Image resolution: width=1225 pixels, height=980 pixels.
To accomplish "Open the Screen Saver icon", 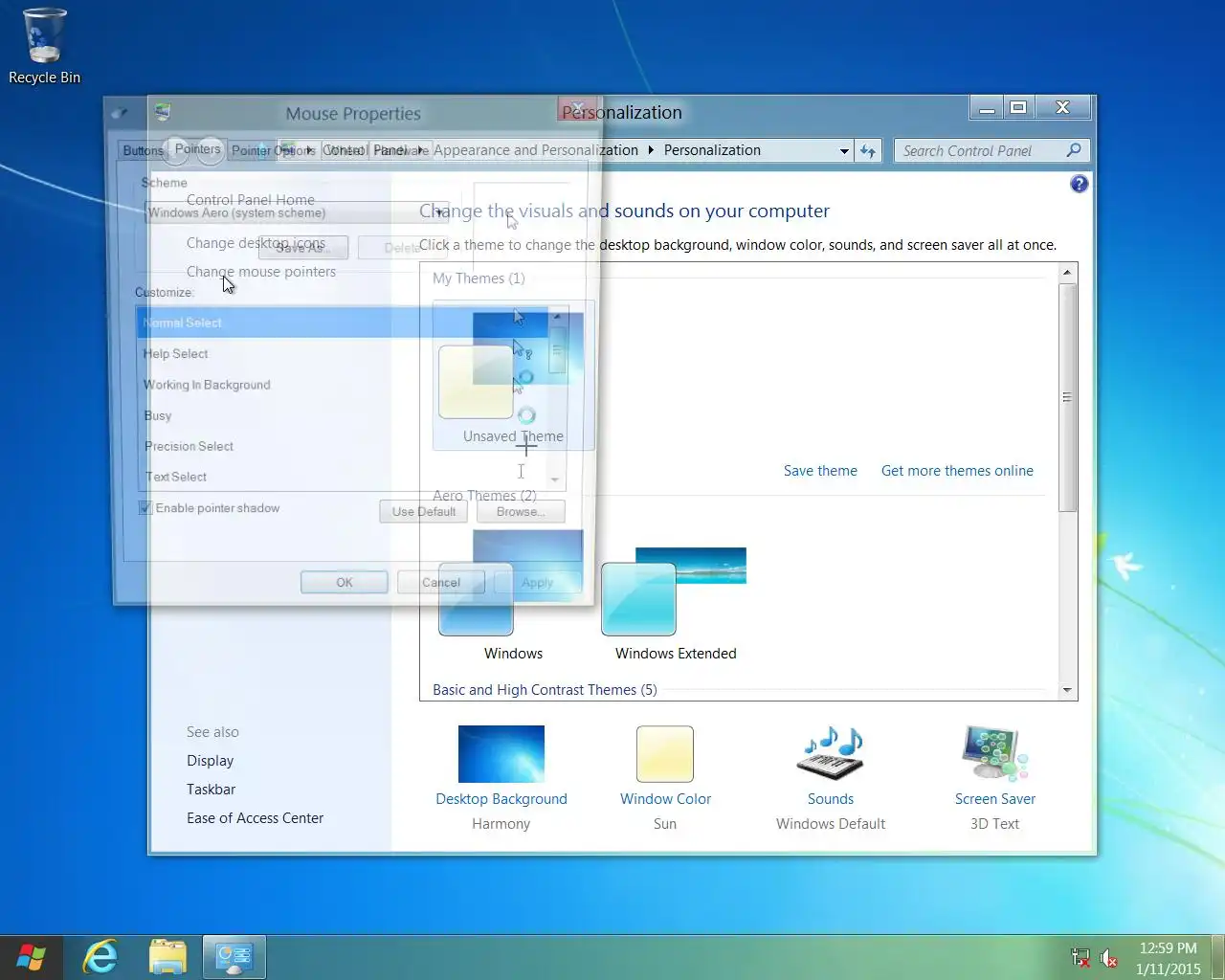I will pyautogui.click(x=994, y=753).
